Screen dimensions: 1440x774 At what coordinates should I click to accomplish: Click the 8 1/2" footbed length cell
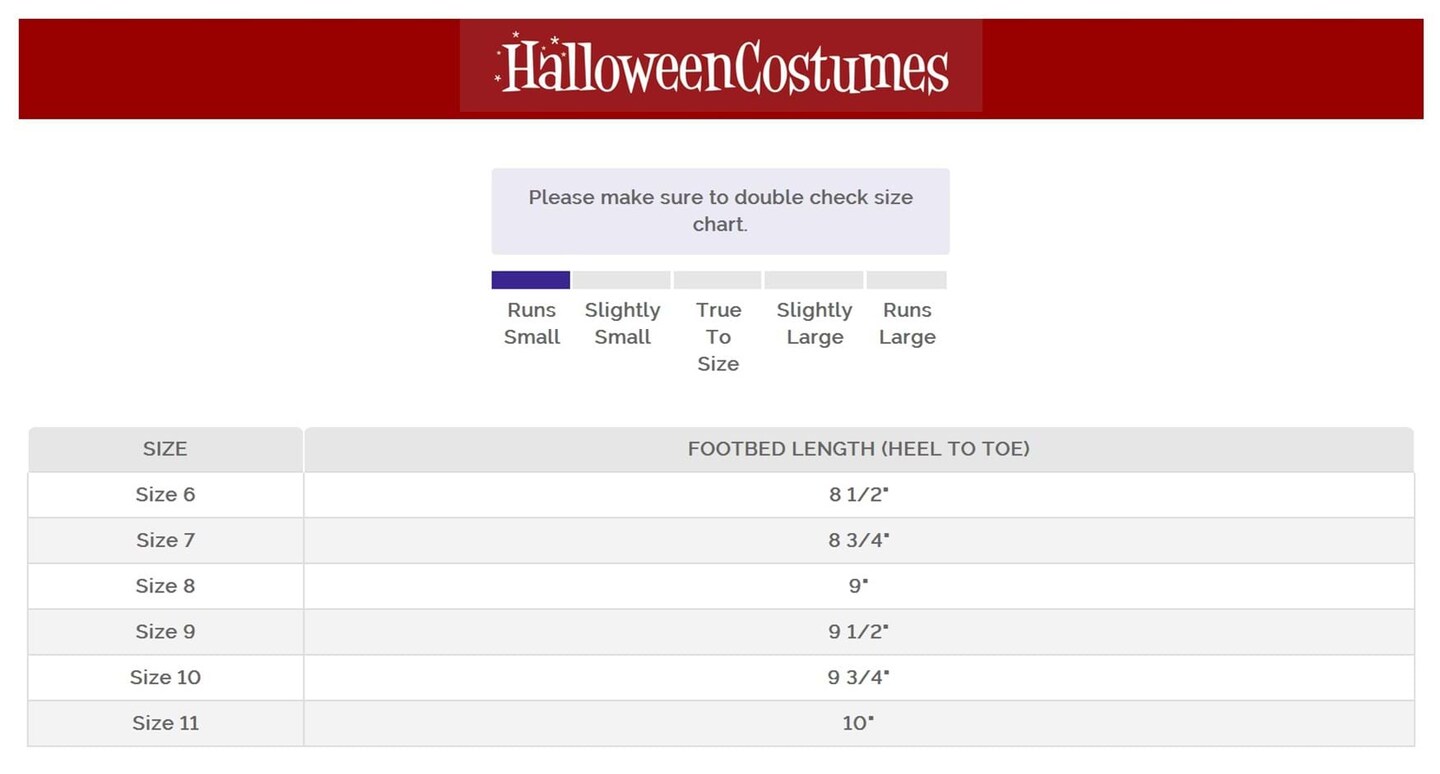(x=858, y=495)
